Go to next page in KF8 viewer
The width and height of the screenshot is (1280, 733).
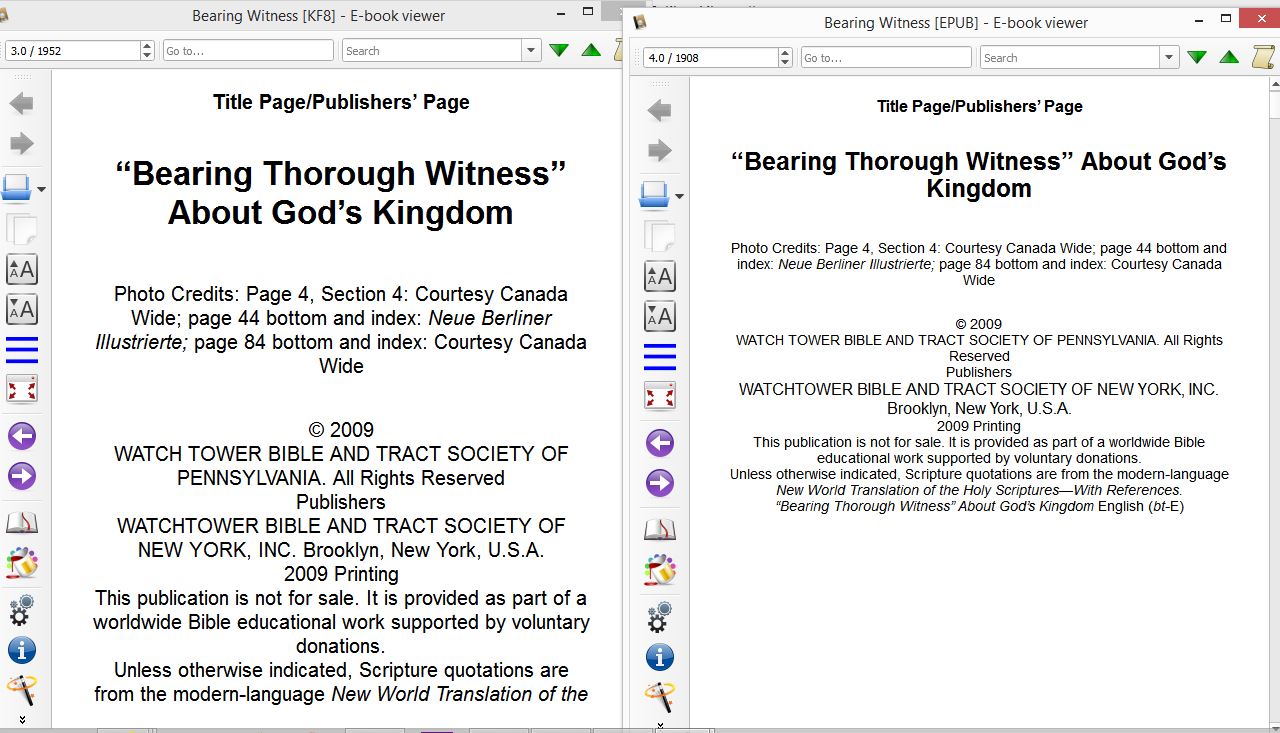[x=22, y=476]
